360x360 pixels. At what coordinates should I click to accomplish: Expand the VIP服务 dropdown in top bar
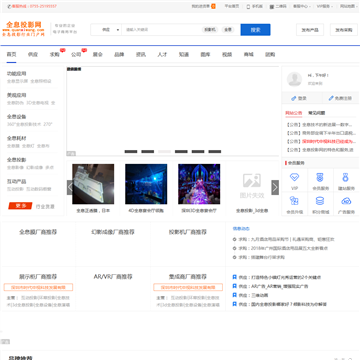tap(325, 6)
